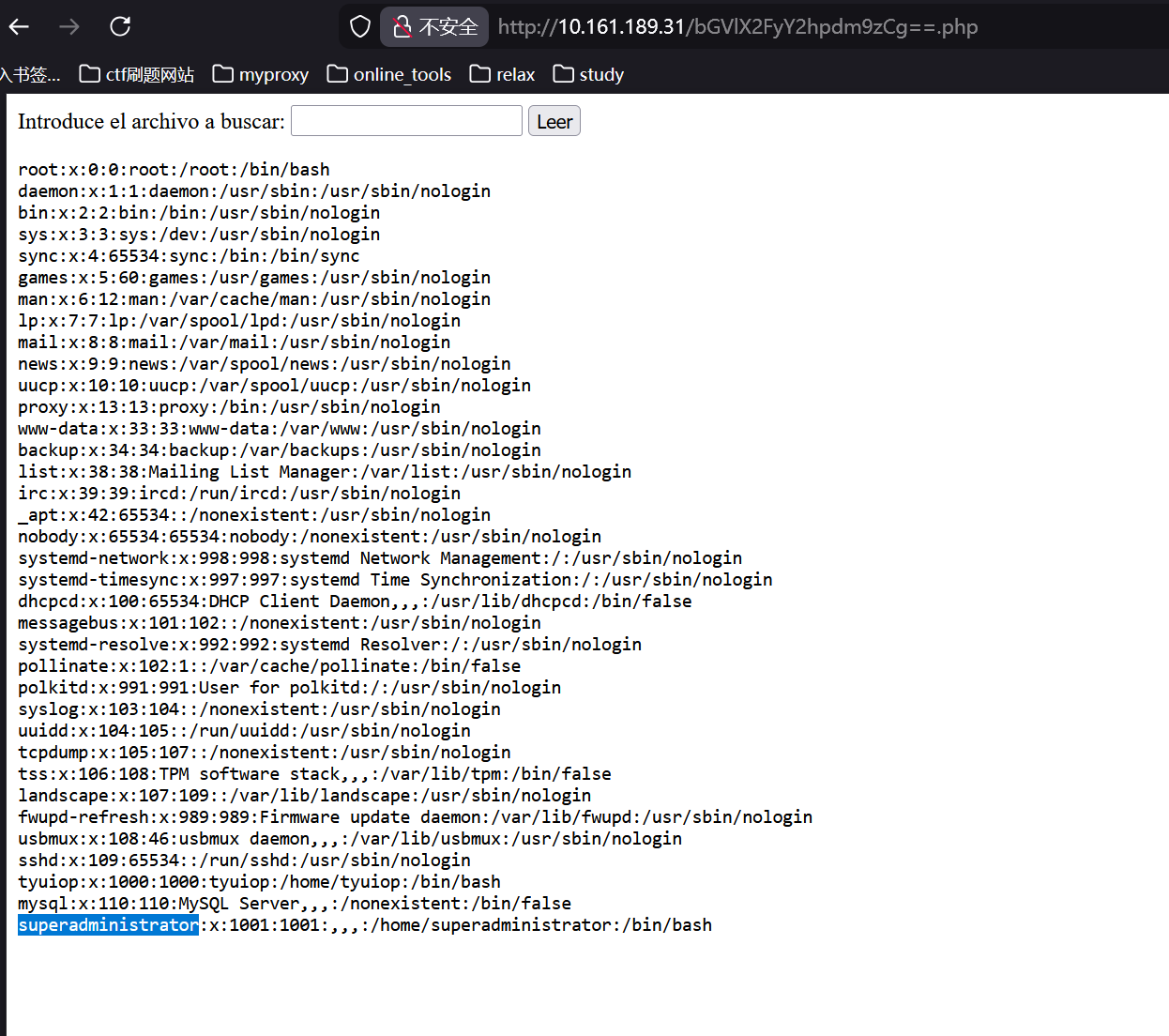The image size is (1169, 1036).
Task: Click the truncated 入书签... bookmark item
Action: click(30, 74)
